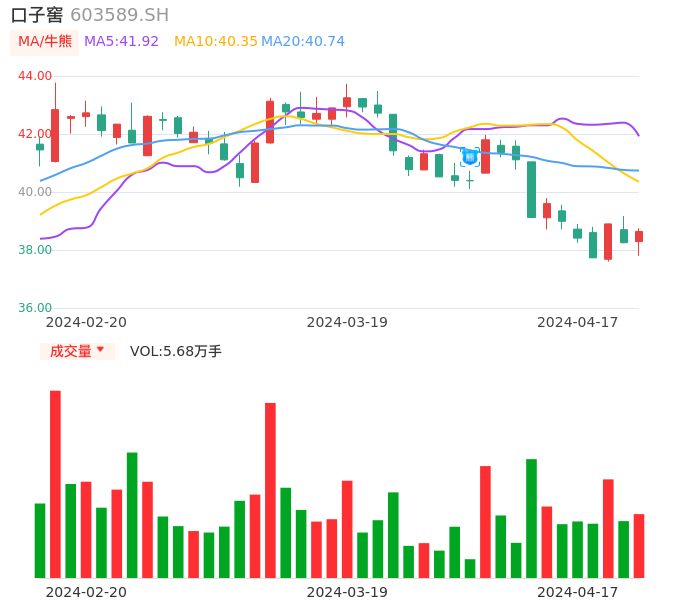Click the 2024-02-20 date under volume chart
This screenshot has width=686, height=606.
[86, 591]
